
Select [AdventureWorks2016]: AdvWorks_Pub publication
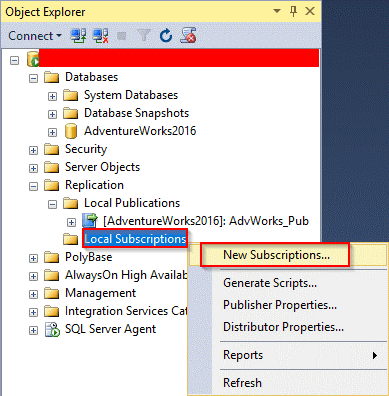(206, 221)
